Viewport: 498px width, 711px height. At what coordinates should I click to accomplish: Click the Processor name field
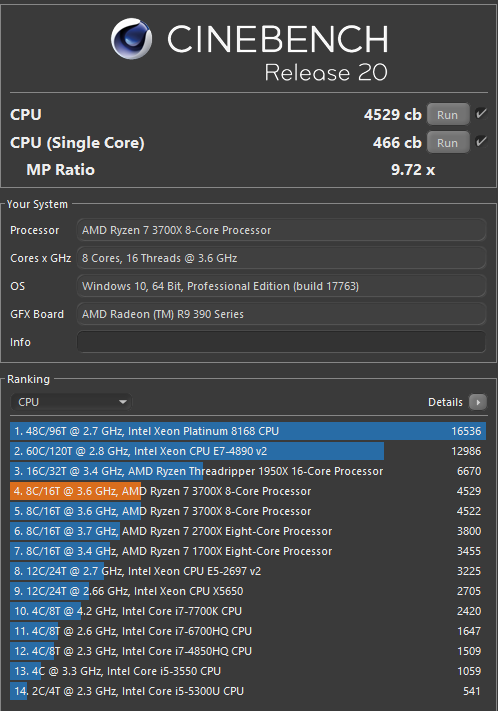coord(281,230)
